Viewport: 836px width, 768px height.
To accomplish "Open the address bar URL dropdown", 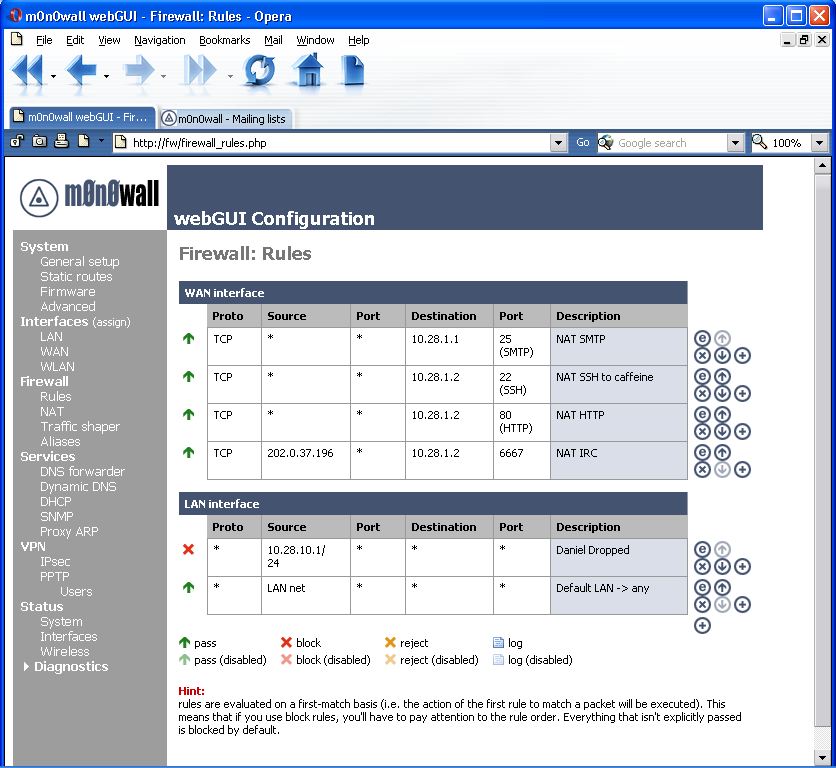I will coord(559,143).
